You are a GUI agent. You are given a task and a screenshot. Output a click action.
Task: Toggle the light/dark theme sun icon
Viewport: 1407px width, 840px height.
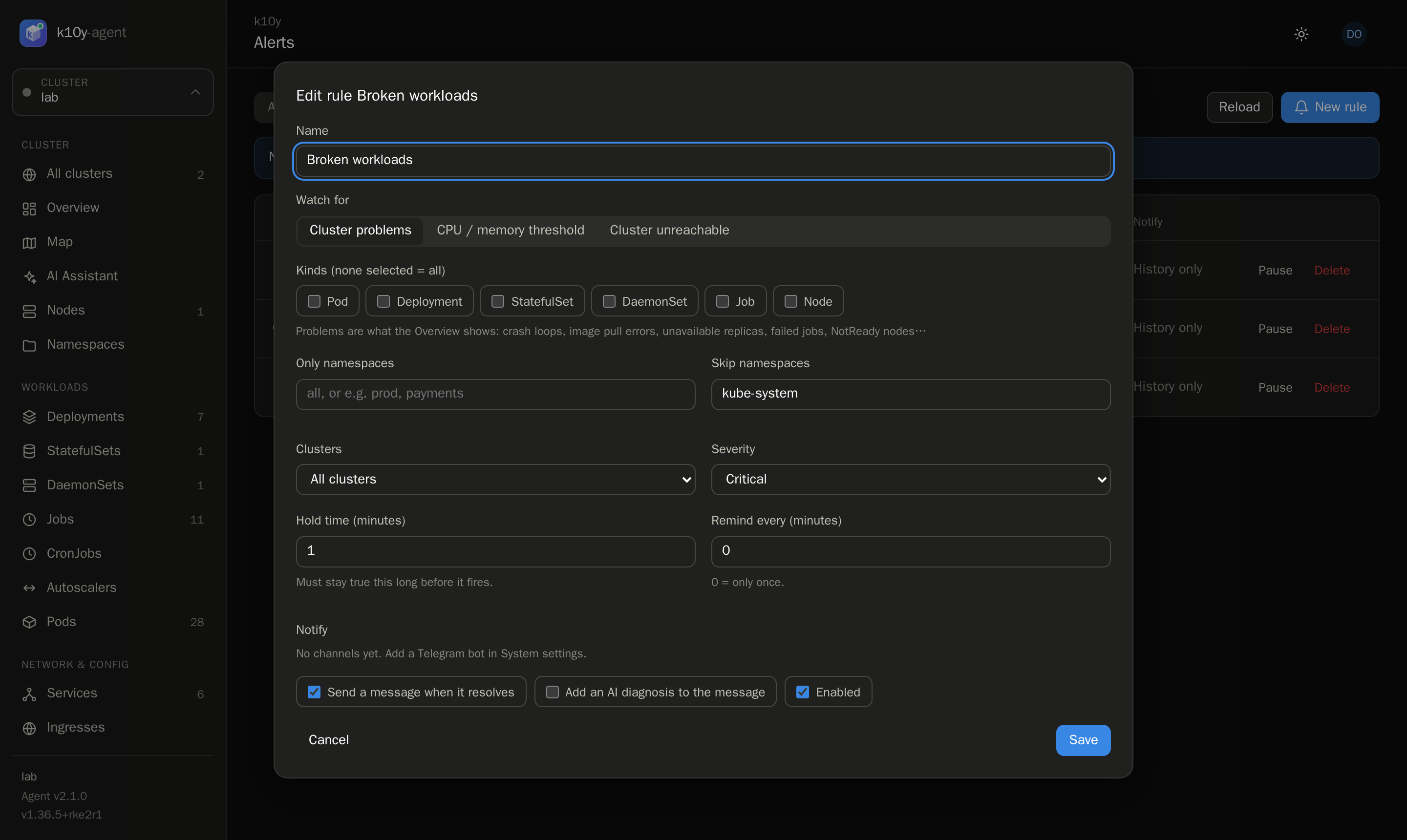1301,34
